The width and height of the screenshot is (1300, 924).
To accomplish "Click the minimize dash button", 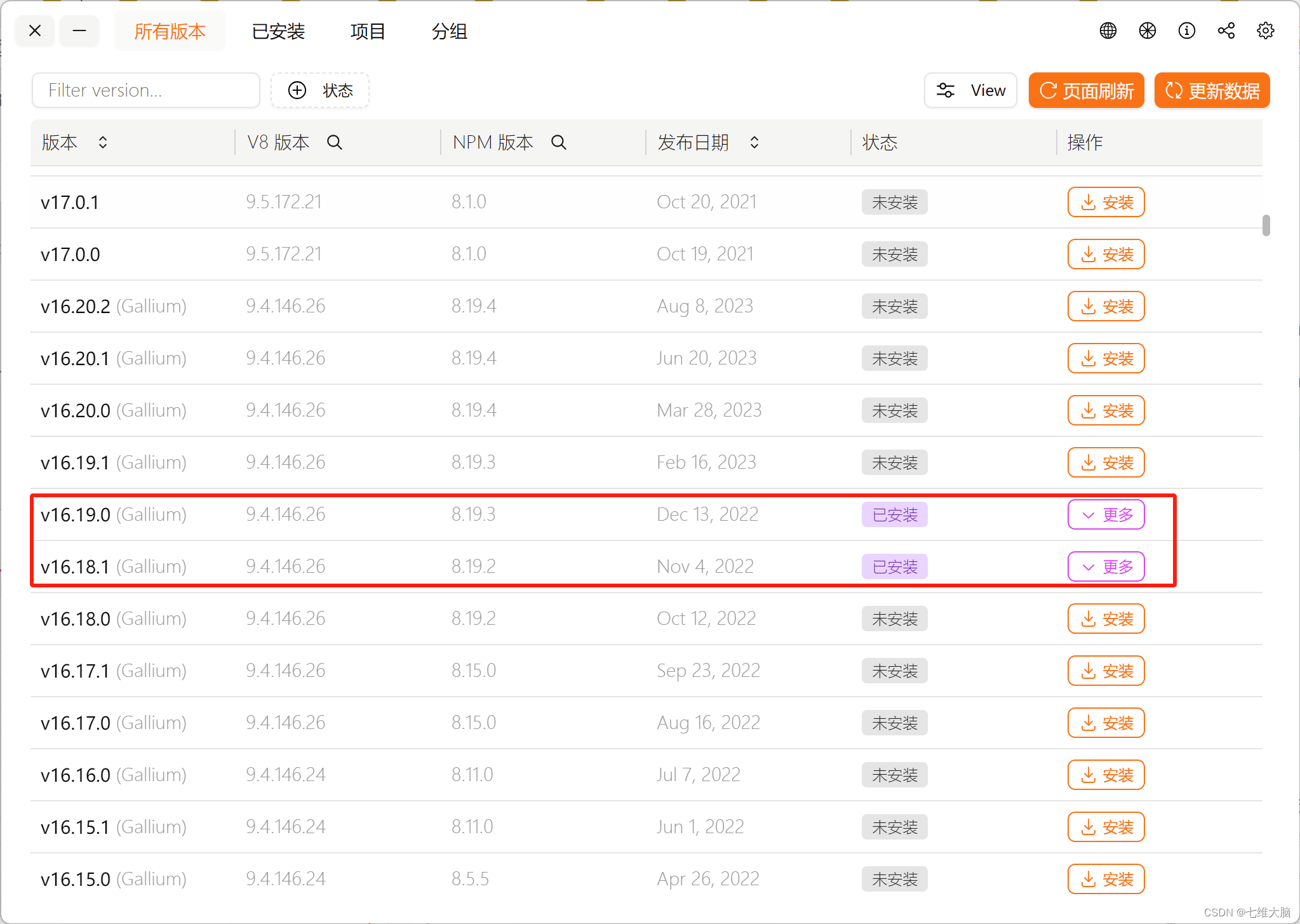I will tap(79, 30).
